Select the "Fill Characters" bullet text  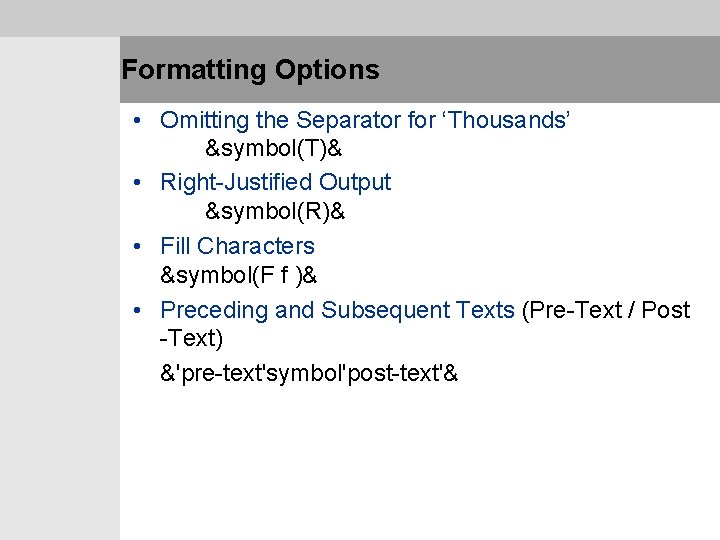point(237,246)
